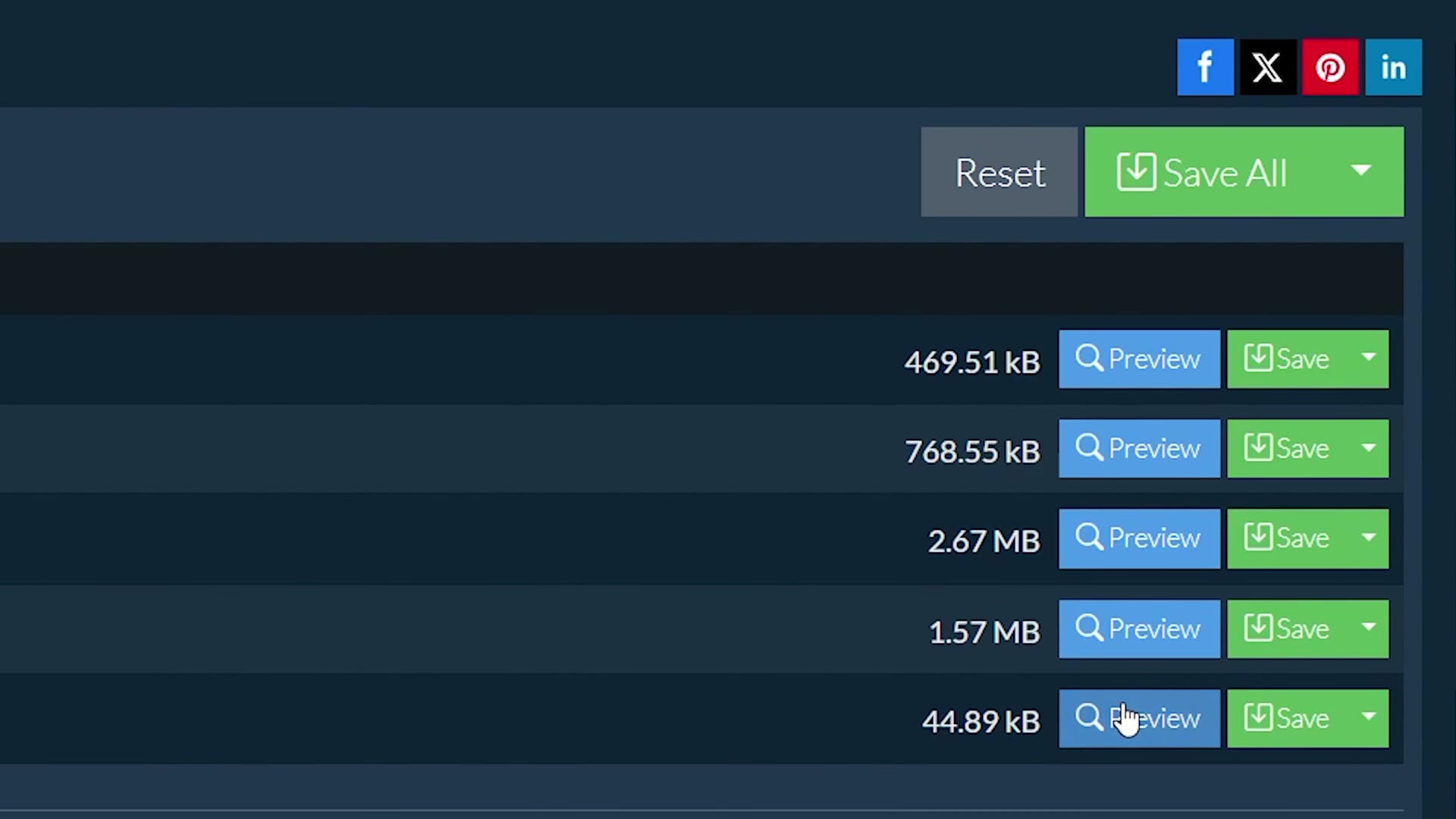Screen dimensions: 1456x819
Task: Save the 469.51 kB file
Action: pyautogui.click(x=1287, y=359)
